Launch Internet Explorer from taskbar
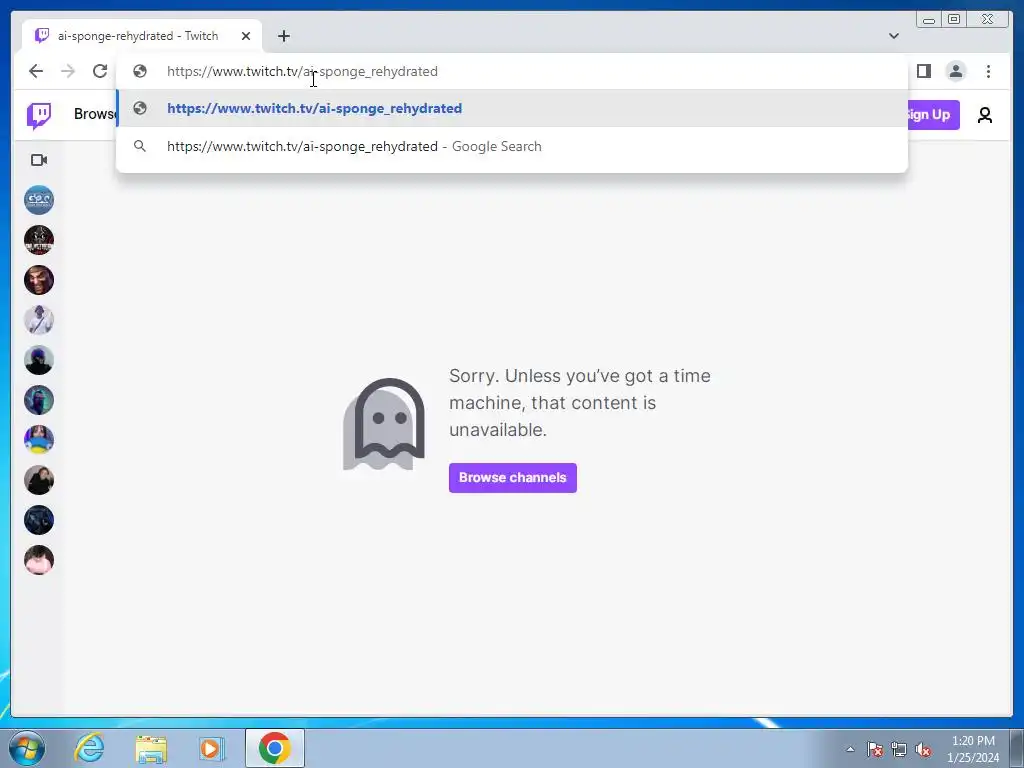The height and width of the screenshot is (768, 1024). tap(89, 748)
